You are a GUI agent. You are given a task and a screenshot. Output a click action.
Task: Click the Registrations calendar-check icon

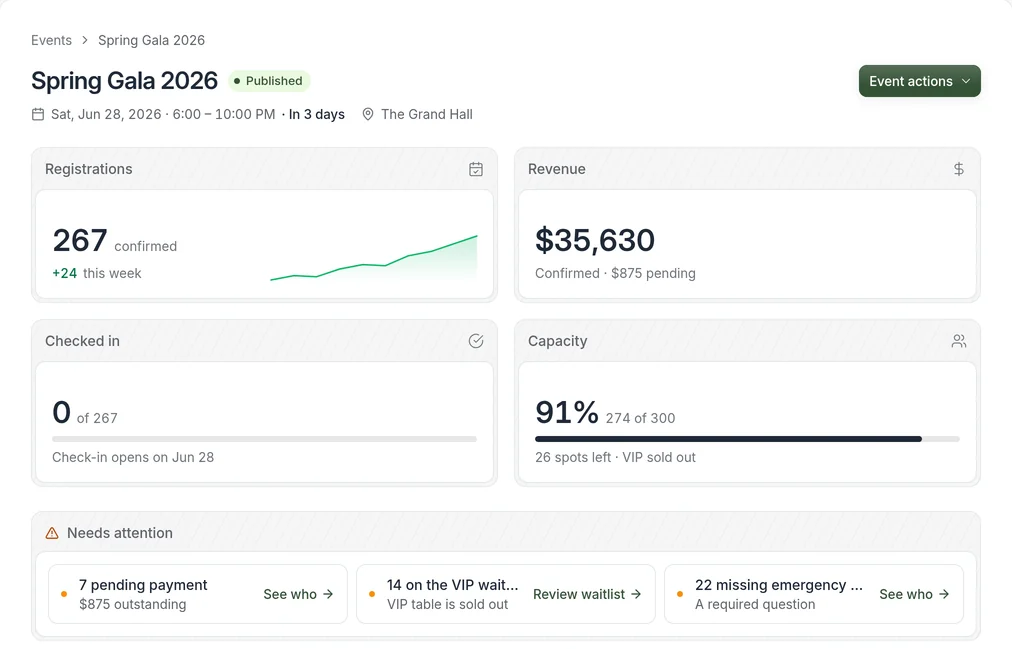pos(476,169)
